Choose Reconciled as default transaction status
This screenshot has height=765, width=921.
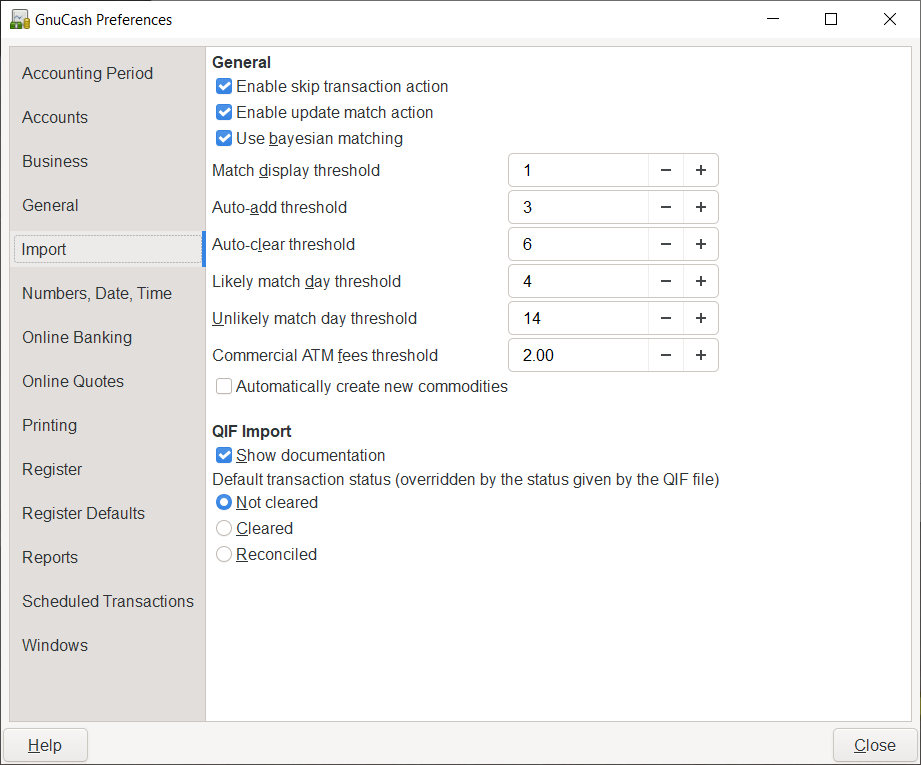pos(224,555)
